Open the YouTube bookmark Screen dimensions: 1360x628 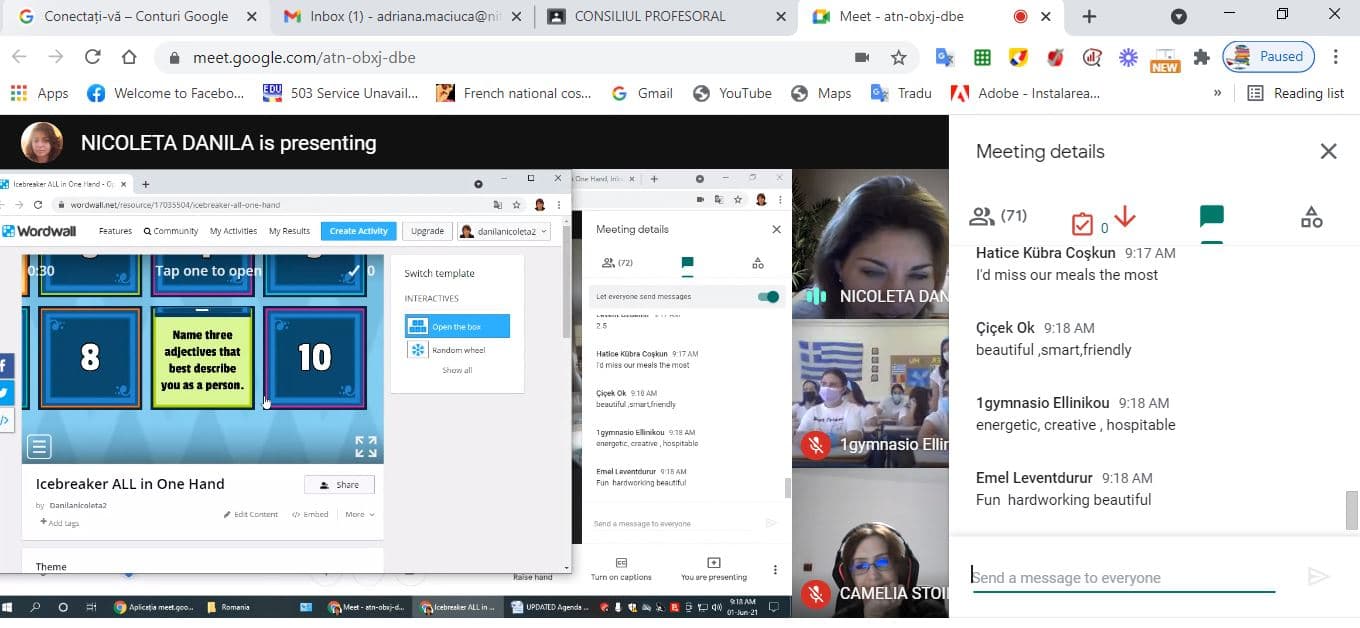coord(732,93)
